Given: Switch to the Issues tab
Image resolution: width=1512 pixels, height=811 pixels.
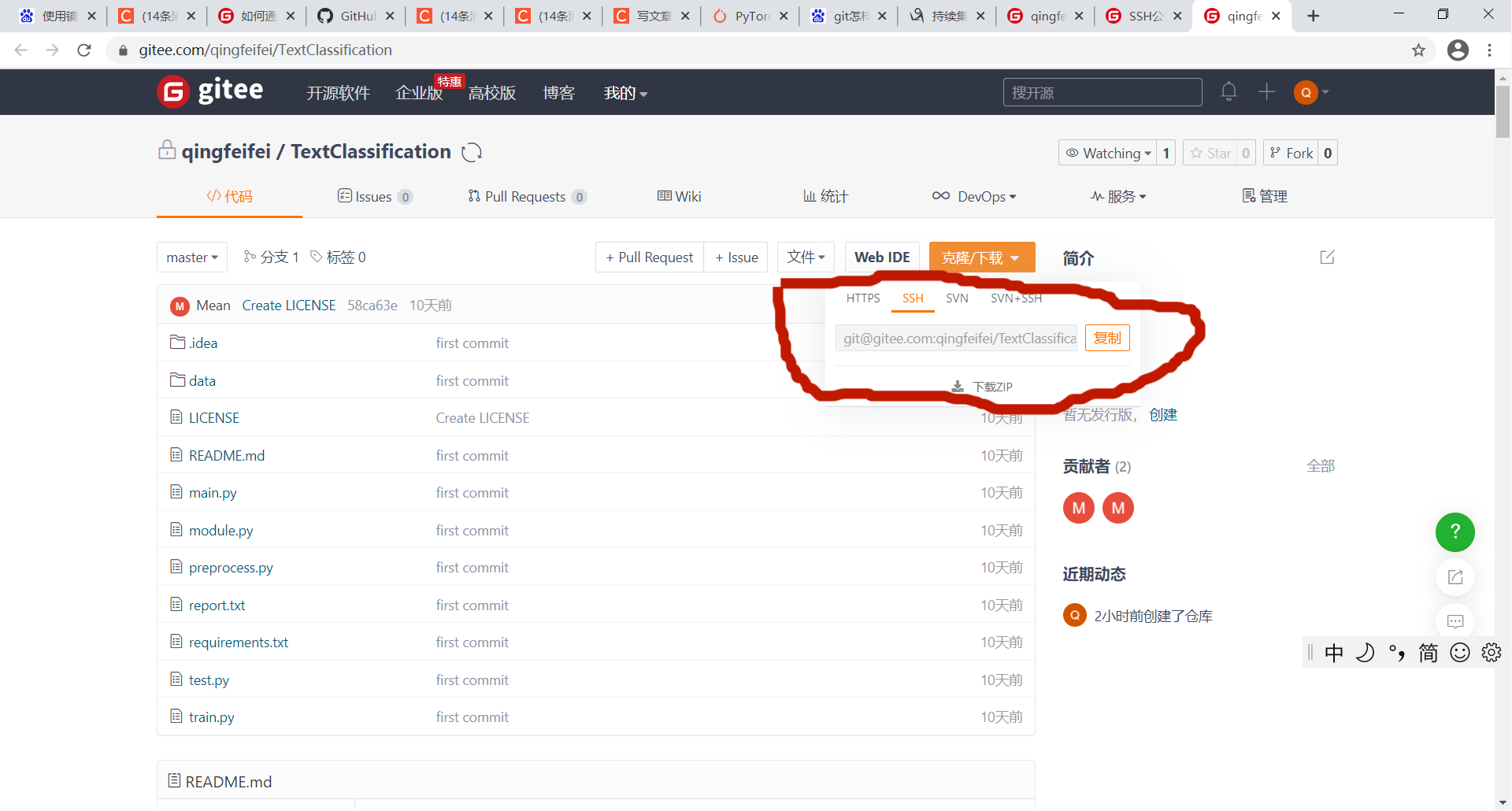Looking at the screenshot, I should 375,196.
